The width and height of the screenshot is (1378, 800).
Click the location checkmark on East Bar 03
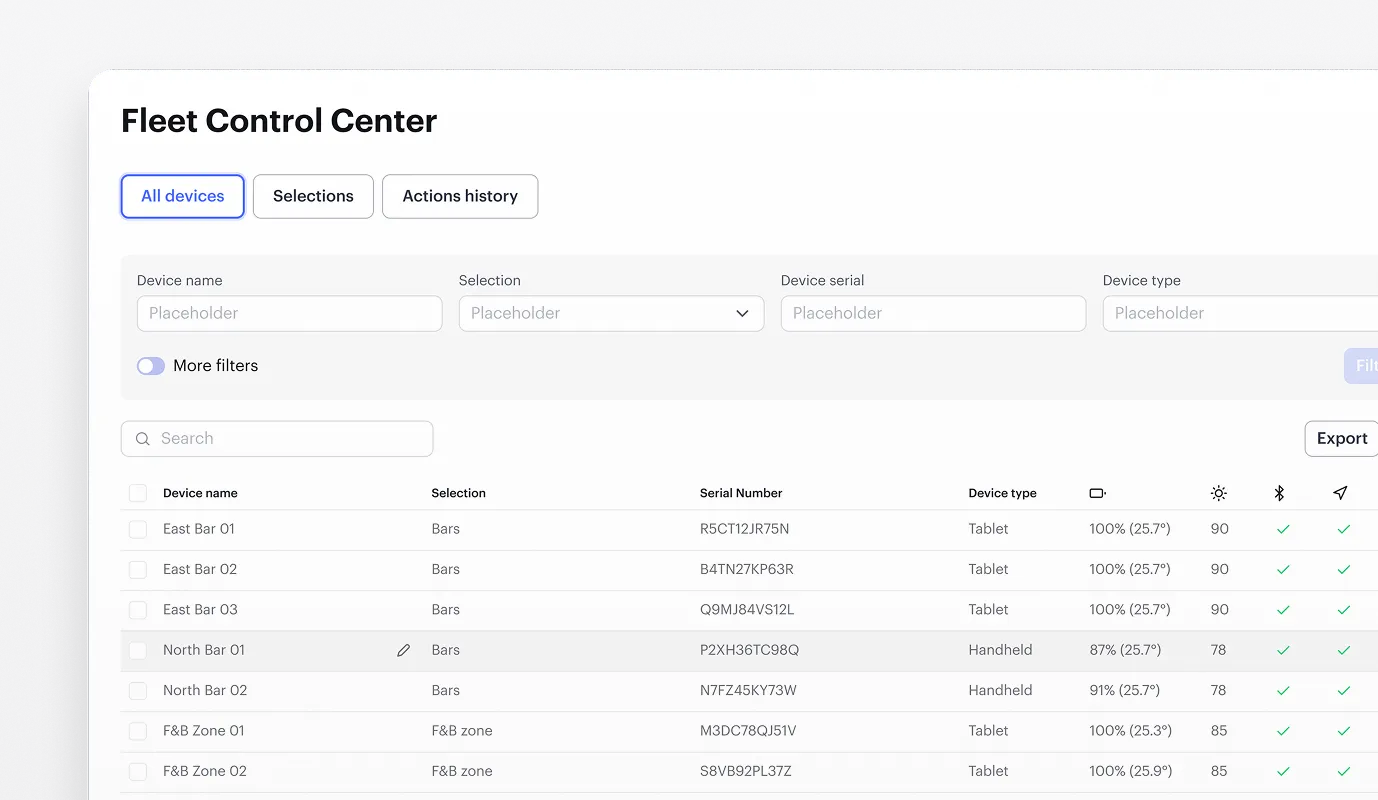(x=1344, y=609)
